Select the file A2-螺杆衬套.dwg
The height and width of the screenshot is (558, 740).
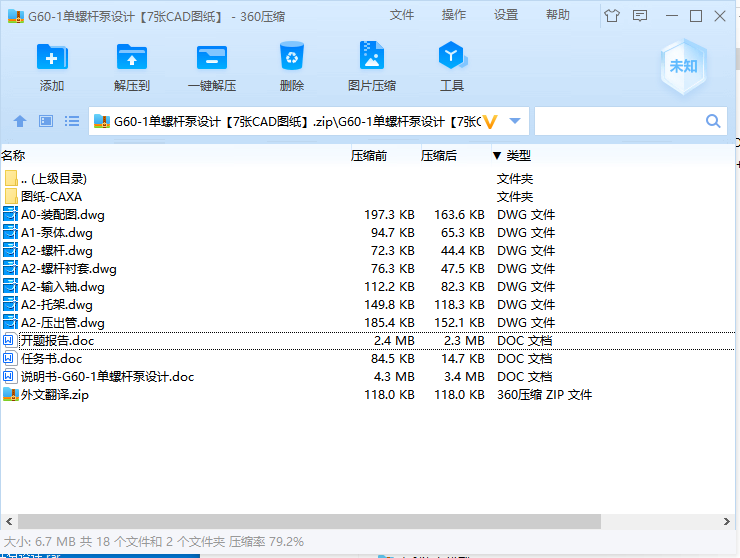(69, 269)
